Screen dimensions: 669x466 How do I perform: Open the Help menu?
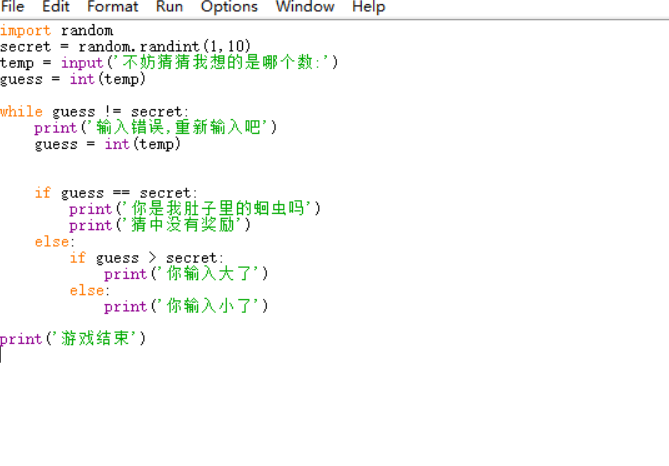368,7
